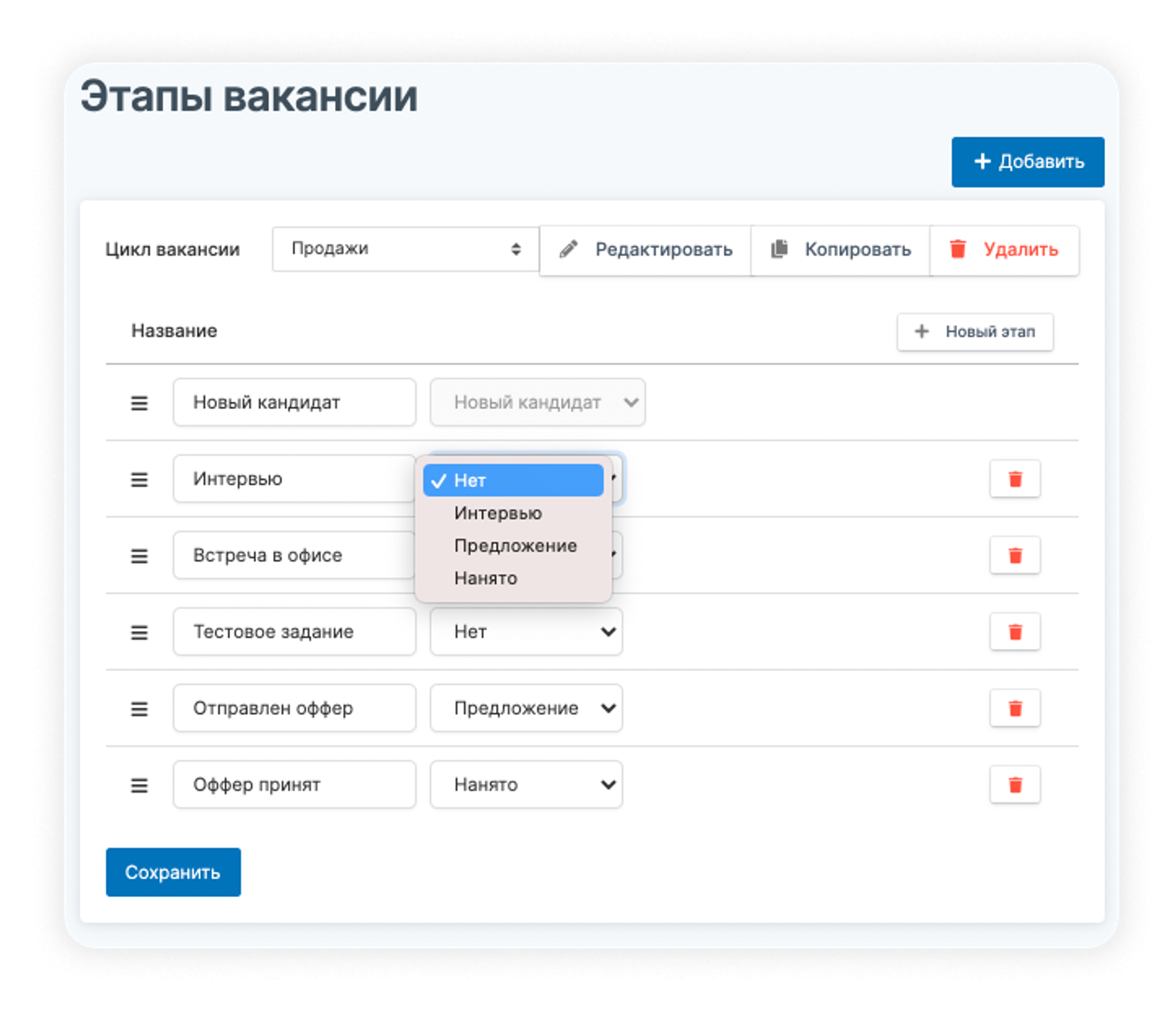Delete the Тестовое задание stage
Image resolution: width=1176 pixels, height=1012 pixels.
click(1015, 632)
